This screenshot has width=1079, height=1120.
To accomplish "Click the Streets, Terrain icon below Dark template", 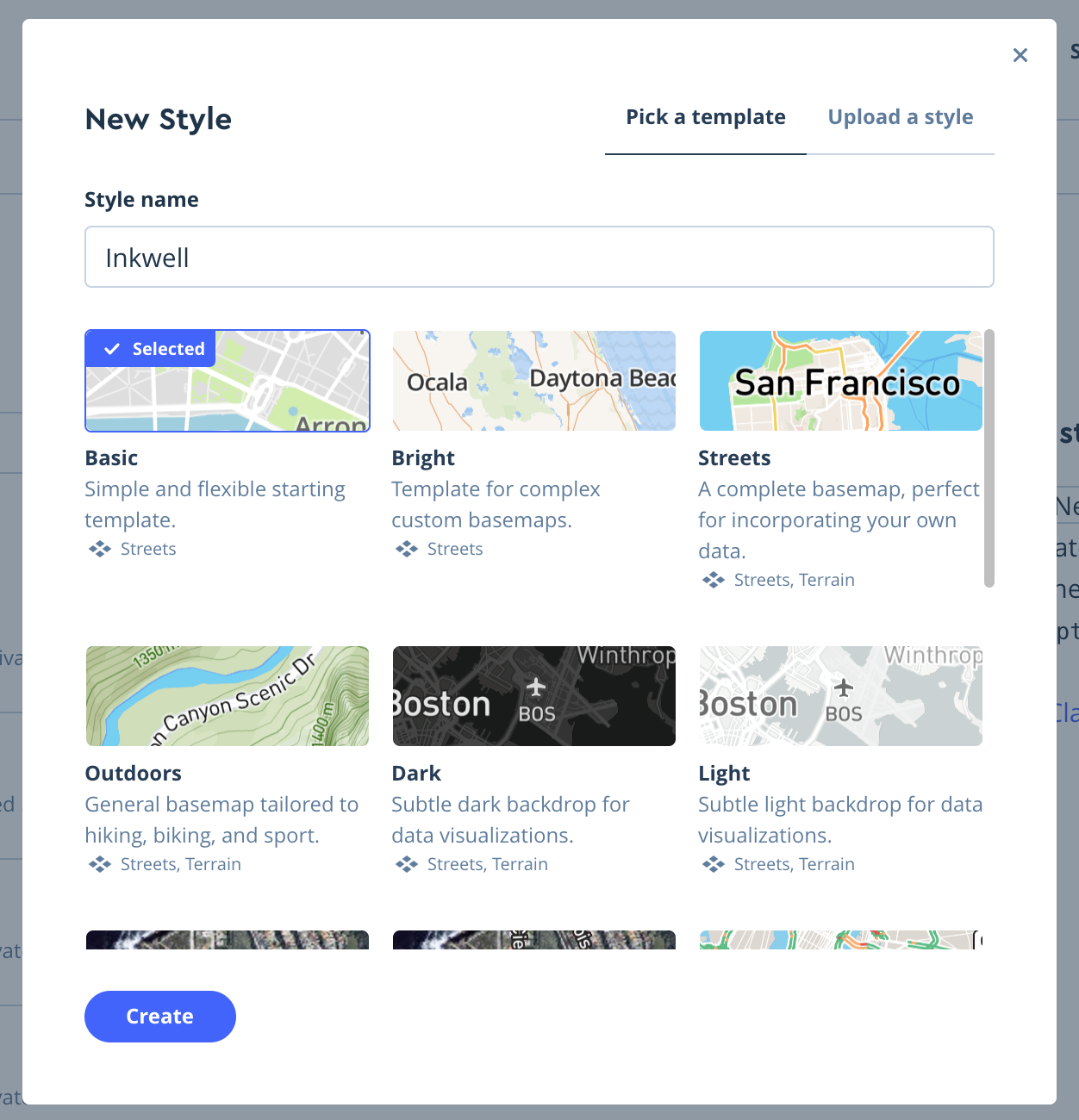I will (x=405, y=864).
